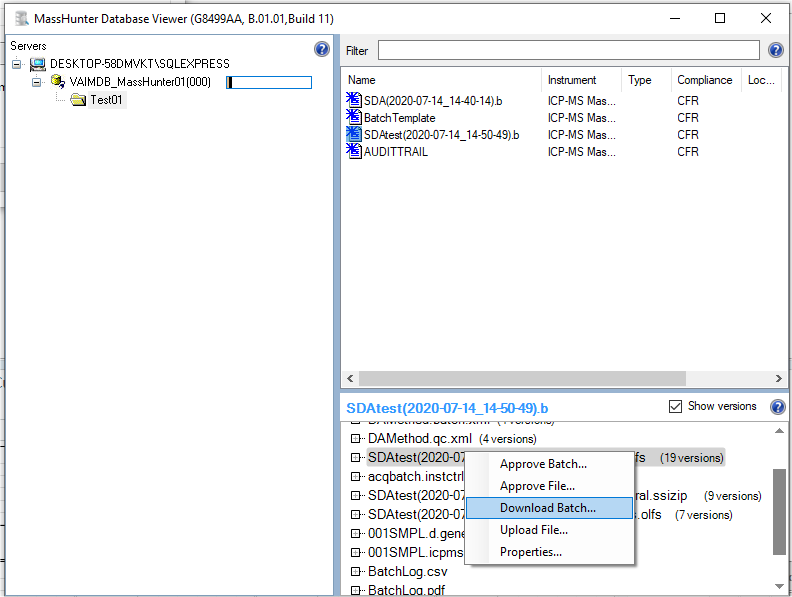
Task: Click inside the Filter text field
Action: (569, 50)
